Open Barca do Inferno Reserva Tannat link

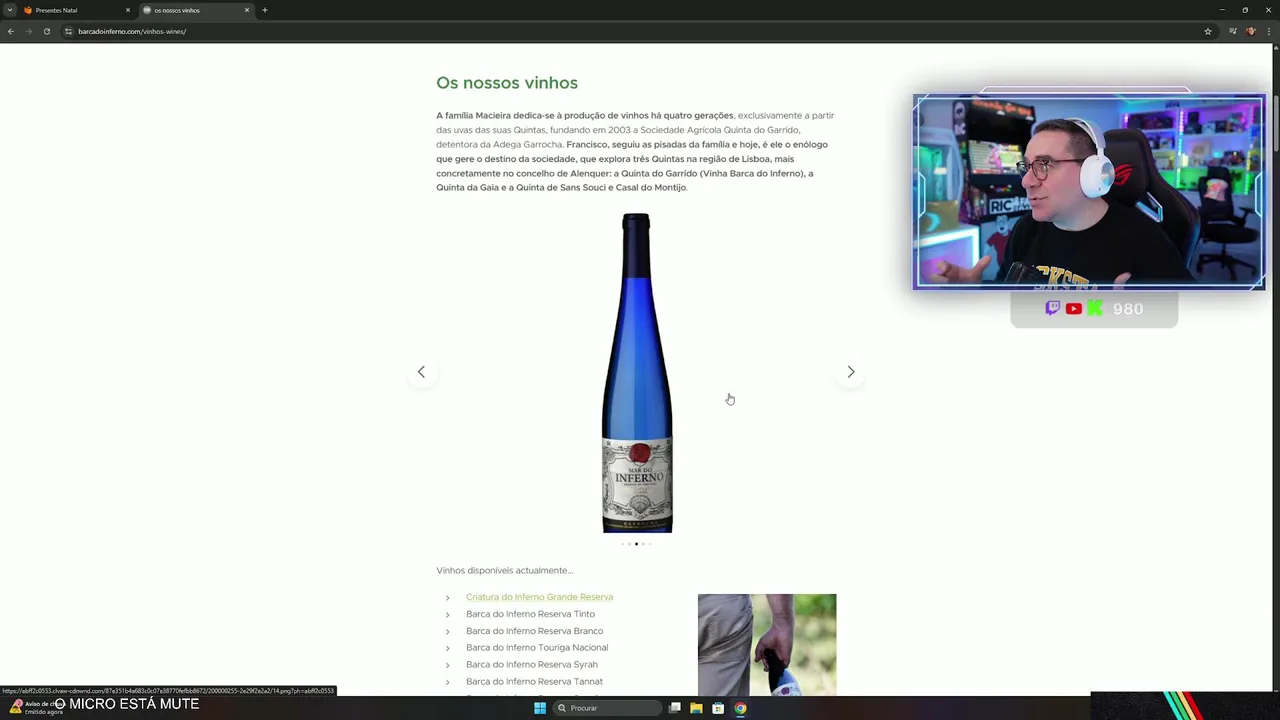click(534, 682)
